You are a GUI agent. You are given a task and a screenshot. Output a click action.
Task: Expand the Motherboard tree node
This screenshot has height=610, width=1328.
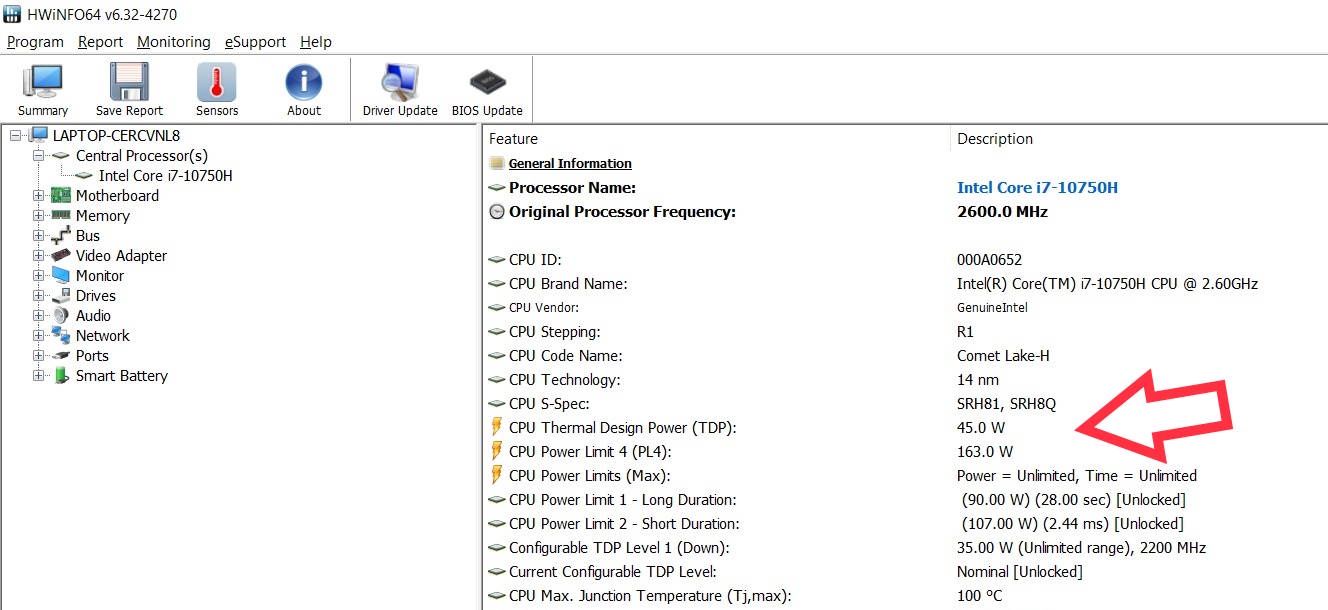[38, 195]
